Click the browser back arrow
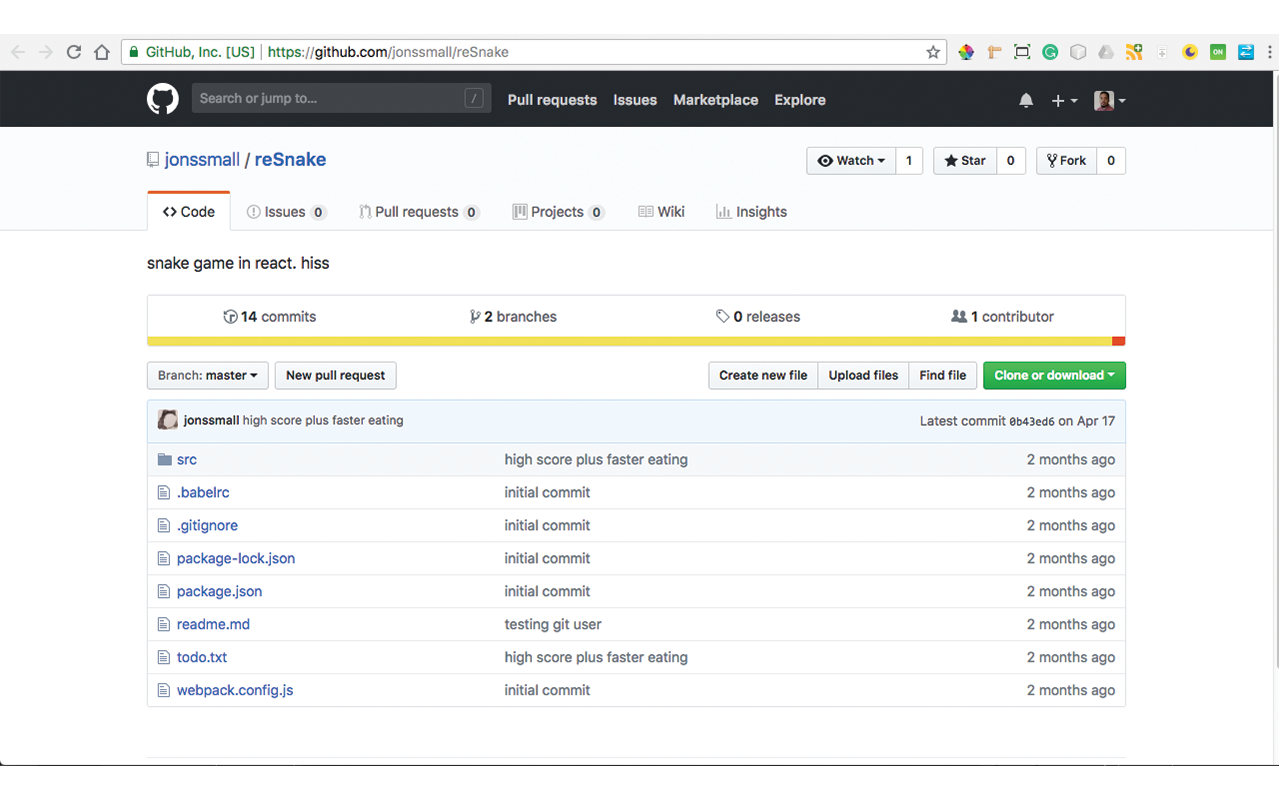This screenshot has width=1280, height=800. tap(18, 52)
